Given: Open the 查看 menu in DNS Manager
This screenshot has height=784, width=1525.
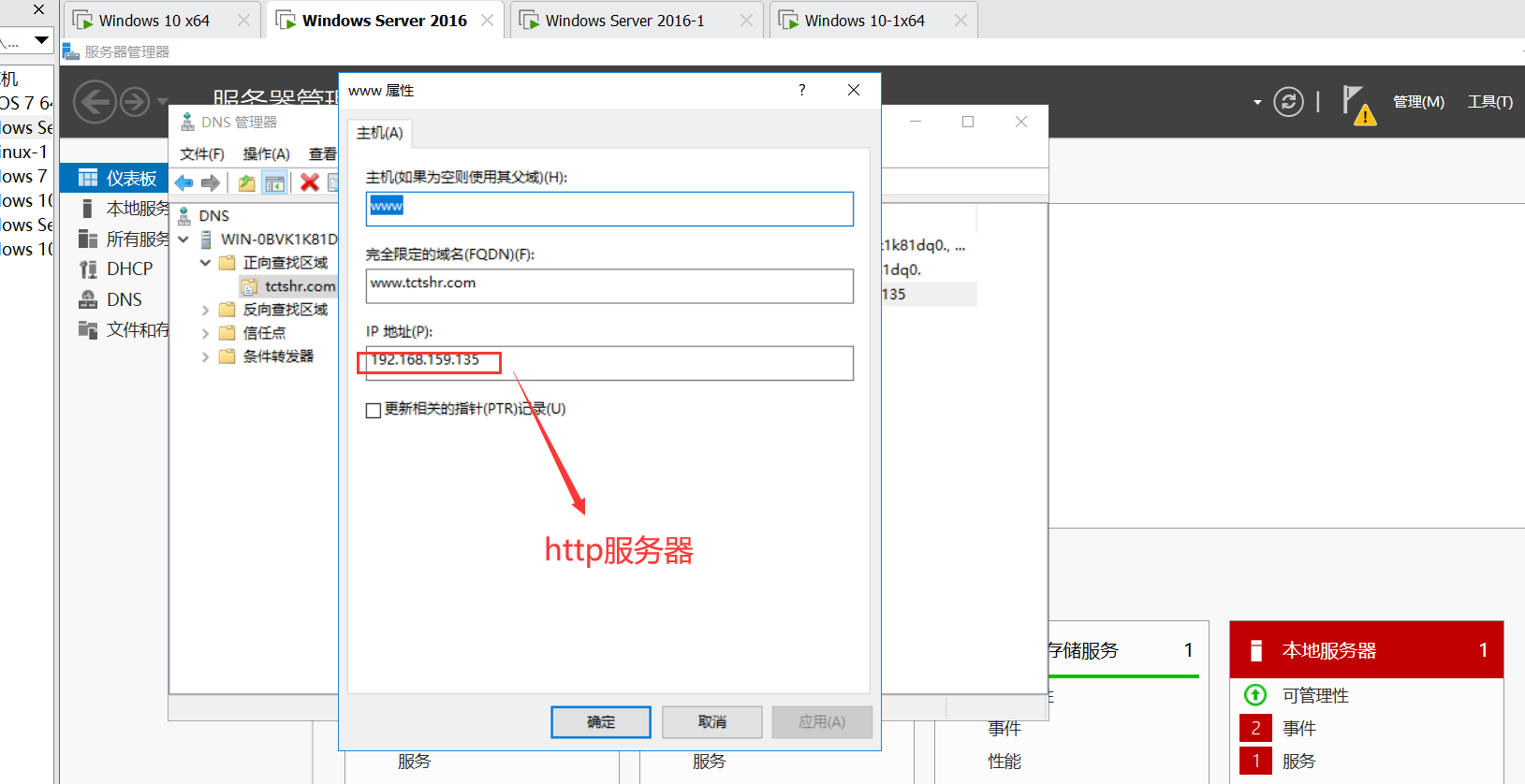Looking at the screenshot, I should [323, 153].
